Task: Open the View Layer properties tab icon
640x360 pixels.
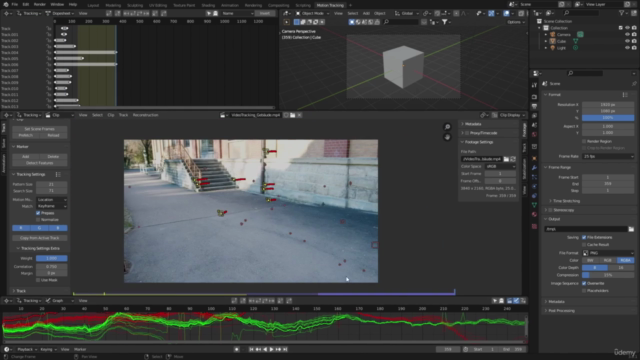Action: click(534, 116)
